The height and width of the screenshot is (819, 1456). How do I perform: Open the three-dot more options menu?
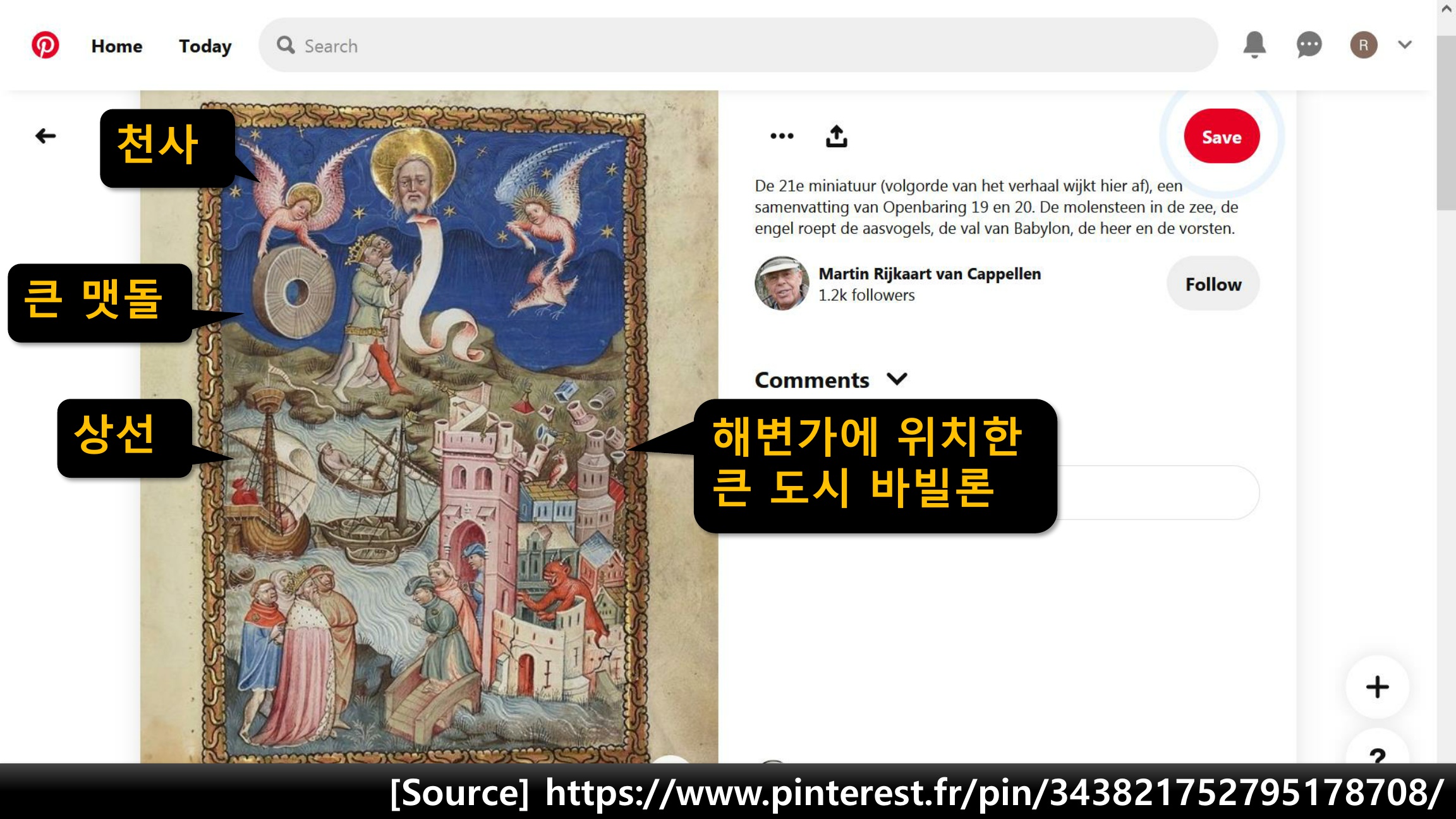(x=782, y=136)
